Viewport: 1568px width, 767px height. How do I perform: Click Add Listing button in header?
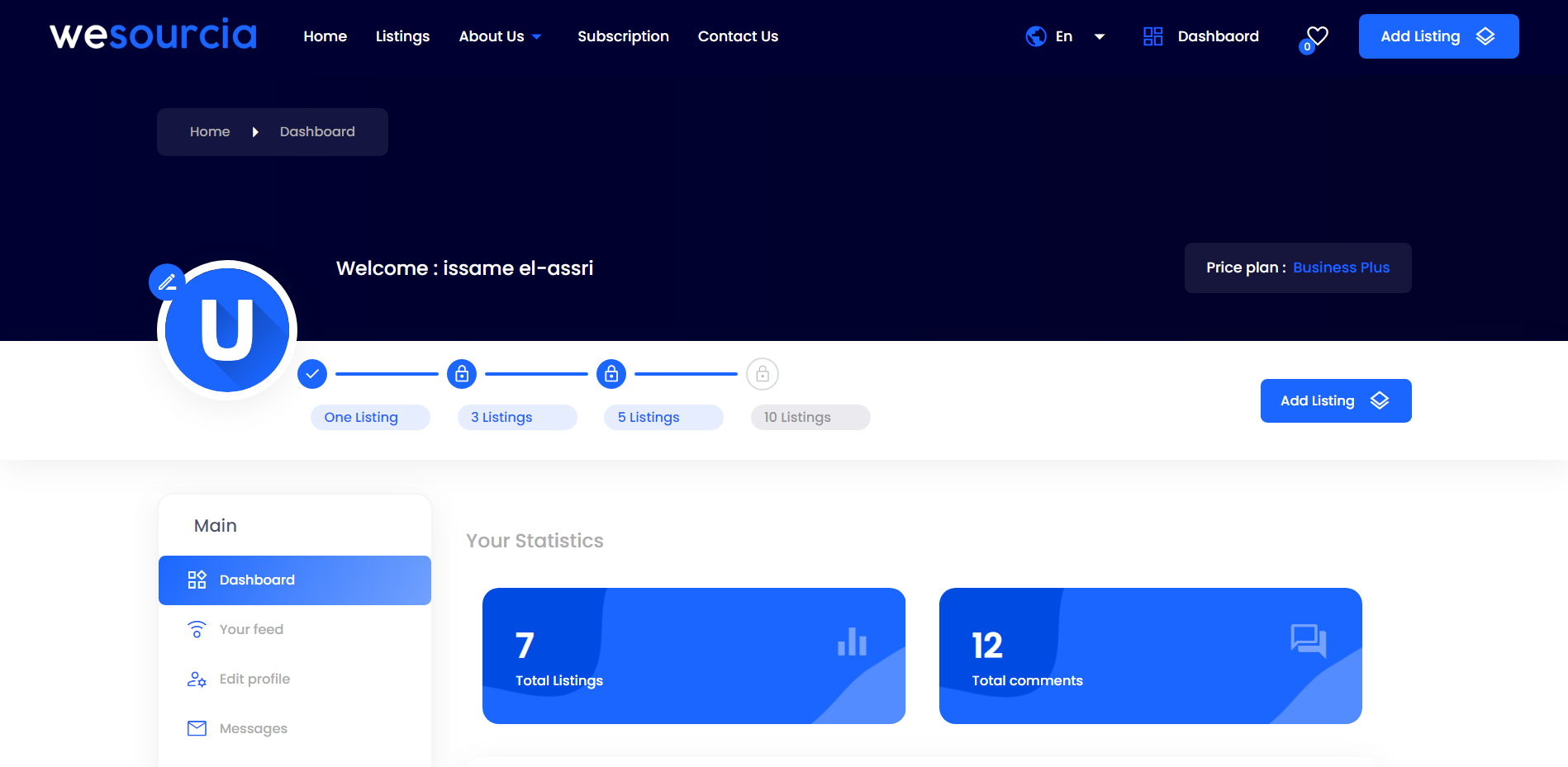pos(1439,36)
